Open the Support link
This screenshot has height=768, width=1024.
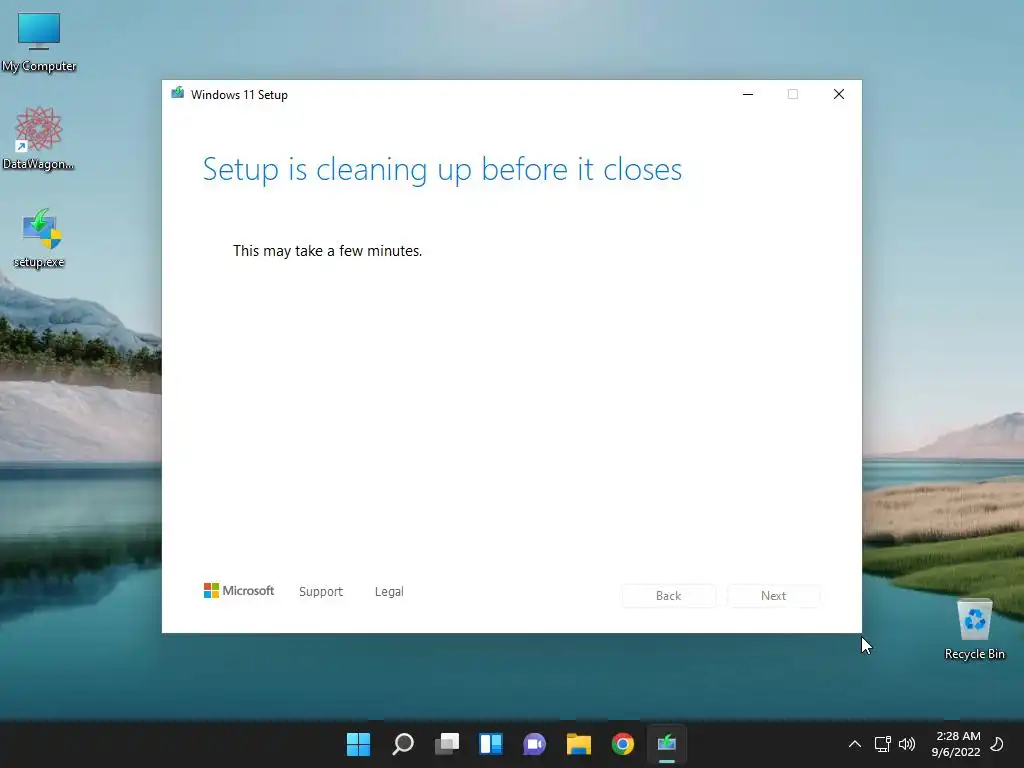pyautogui.click(x=321, y=591)
